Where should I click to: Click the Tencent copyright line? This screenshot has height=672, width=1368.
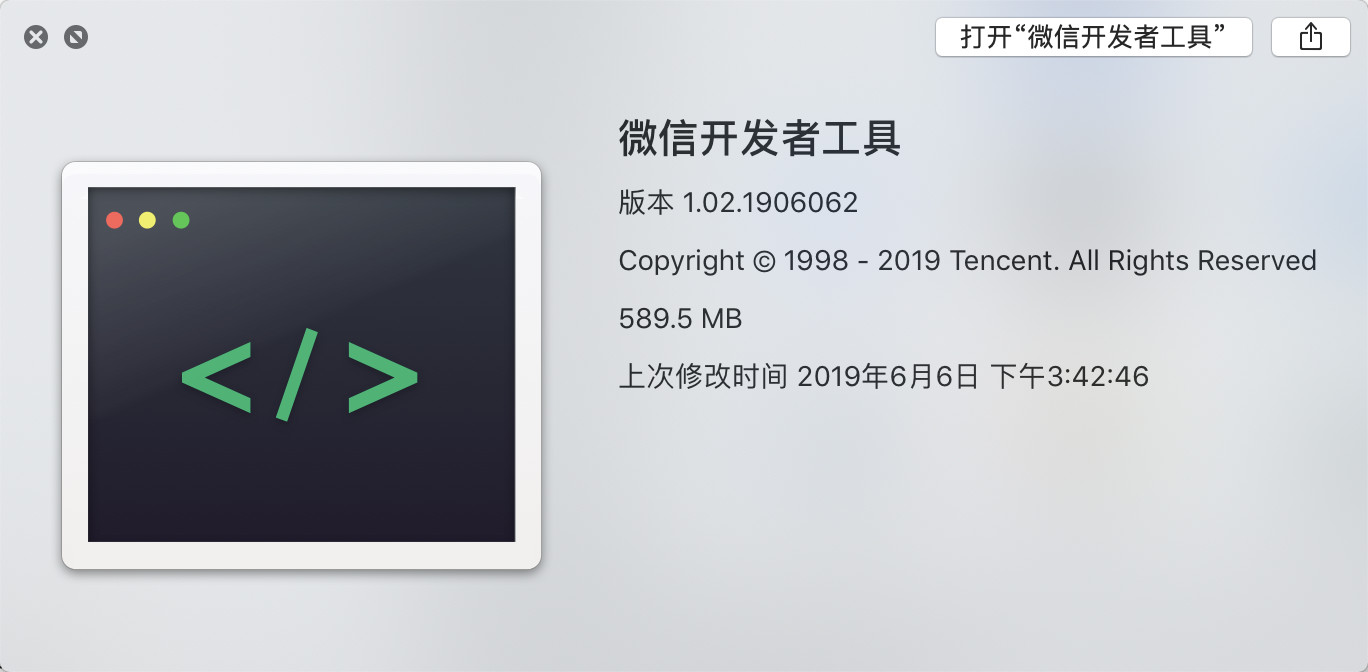pyautogui.click(x=967, y=261)
